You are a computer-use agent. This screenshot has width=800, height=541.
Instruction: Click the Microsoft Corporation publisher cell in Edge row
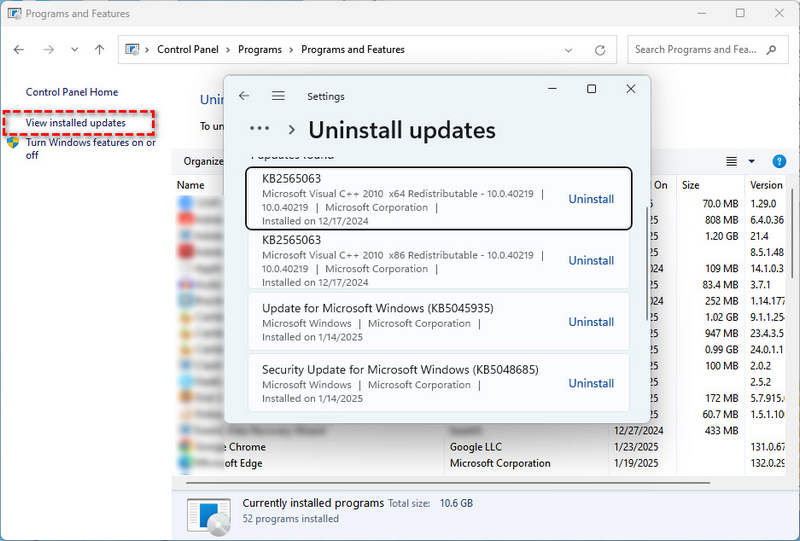(500, 463)
